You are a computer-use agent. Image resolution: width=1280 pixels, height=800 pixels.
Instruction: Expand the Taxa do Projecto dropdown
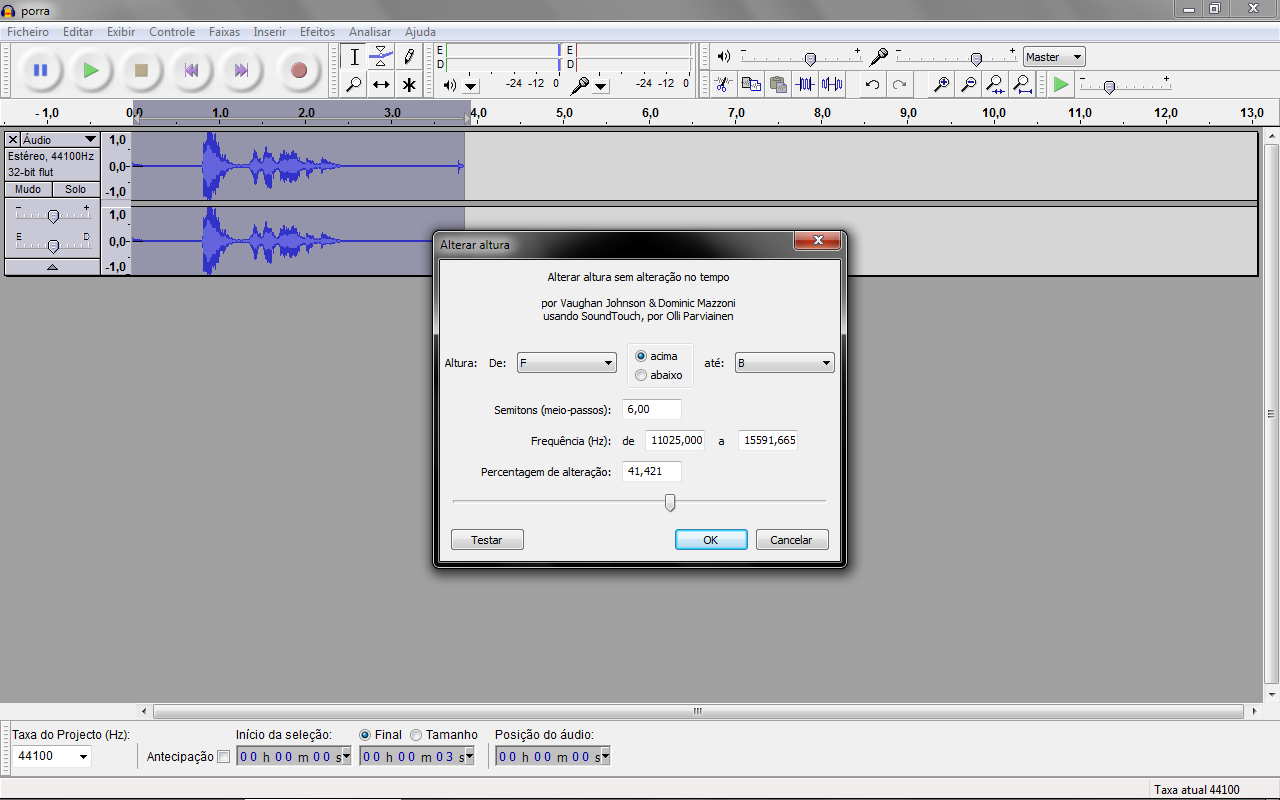pos(83,757)
